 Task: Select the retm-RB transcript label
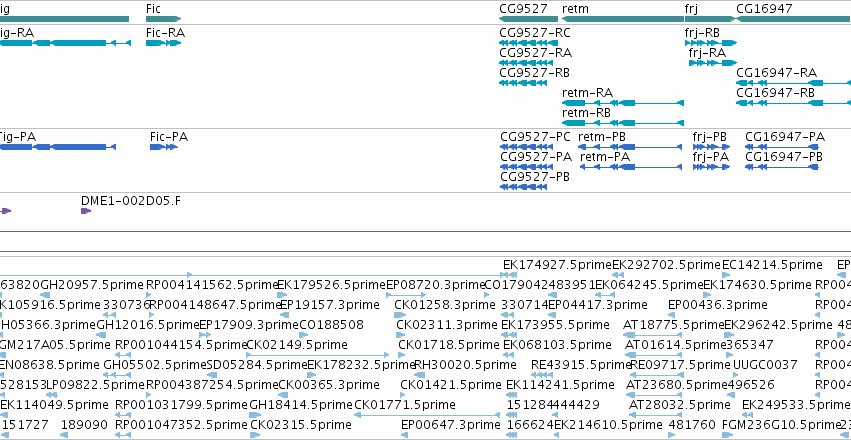point(586,113)
